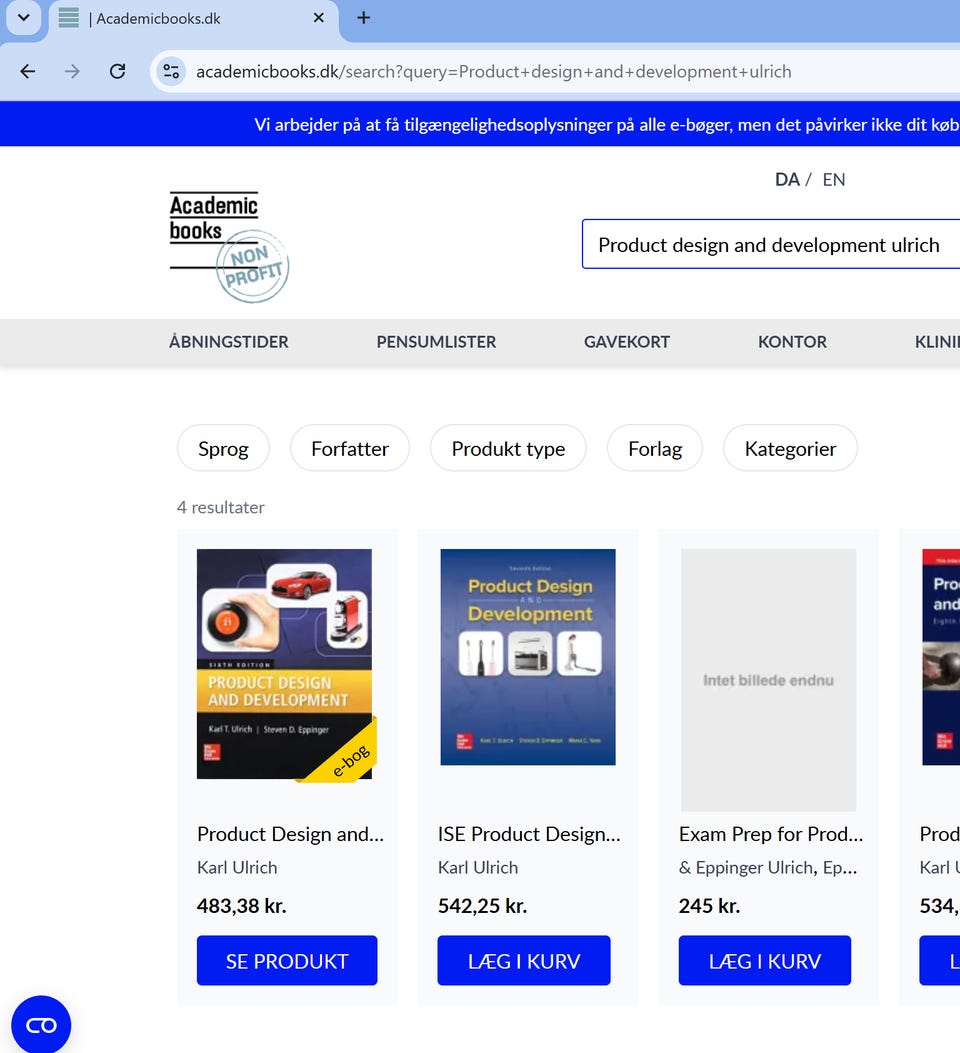This screenshot has height=1053, width=960.
Task: Expand the Kategorier filter
Action: coord(790,448)
